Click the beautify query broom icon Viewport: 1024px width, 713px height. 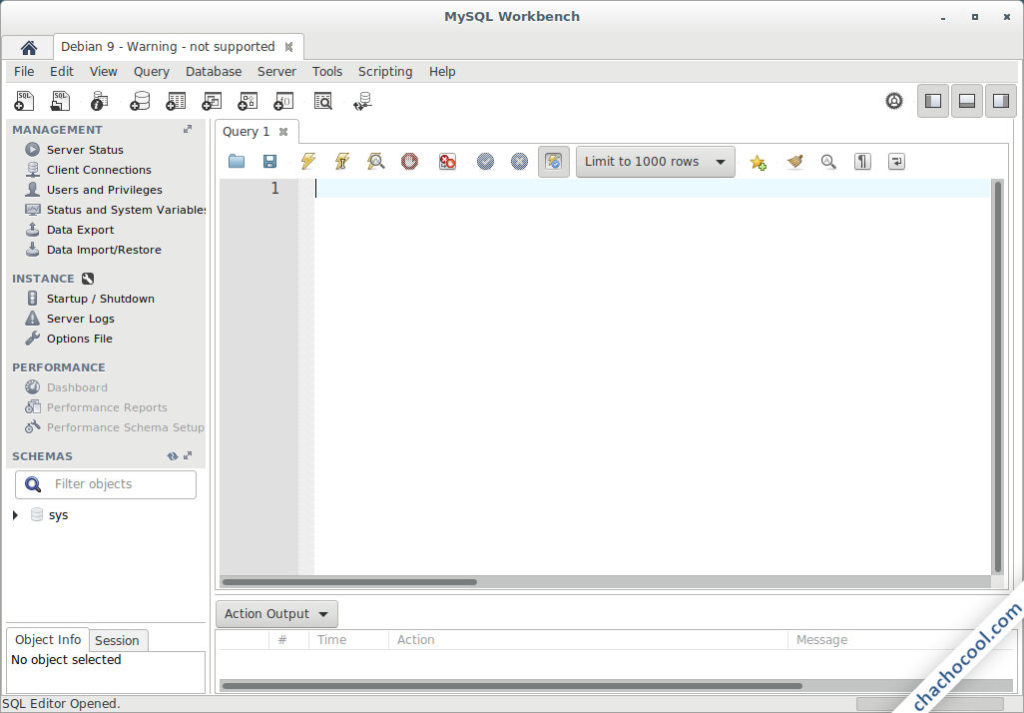[x=795, y=161]
